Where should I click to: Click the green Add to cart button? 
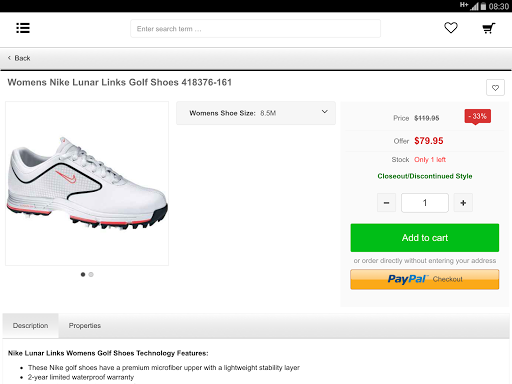pos(425,238)
